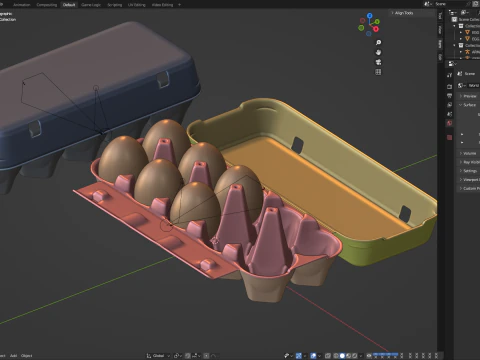Collapse the Surface panel
This screenshot has height=360, width=480.
point(468,105)
